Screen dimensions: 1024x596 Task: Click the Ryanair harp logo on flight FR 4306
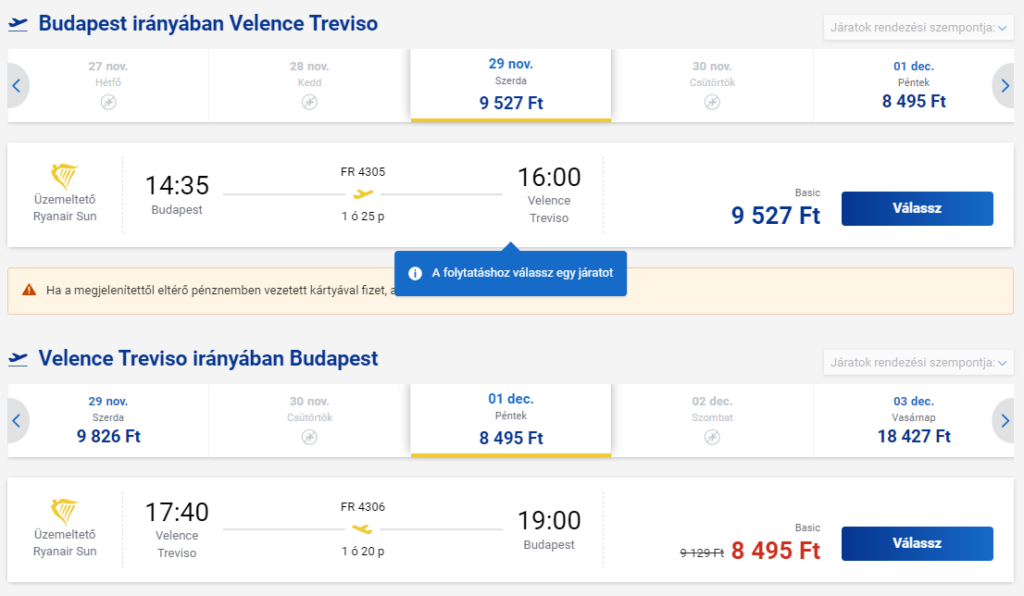pos(65,511)
